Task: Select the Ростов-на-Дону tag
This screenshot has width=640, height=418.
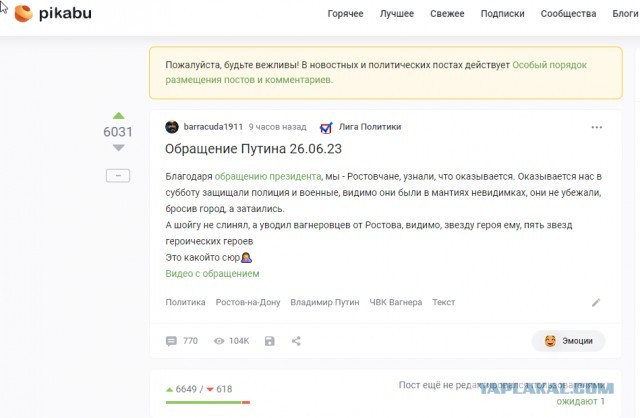Action: [x=248, y=302]
